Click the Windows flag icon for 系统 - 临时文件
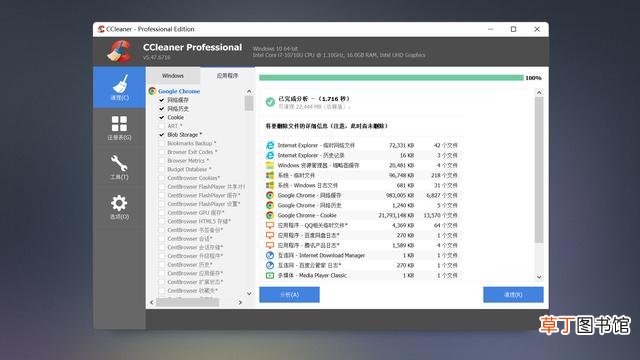 270,176
